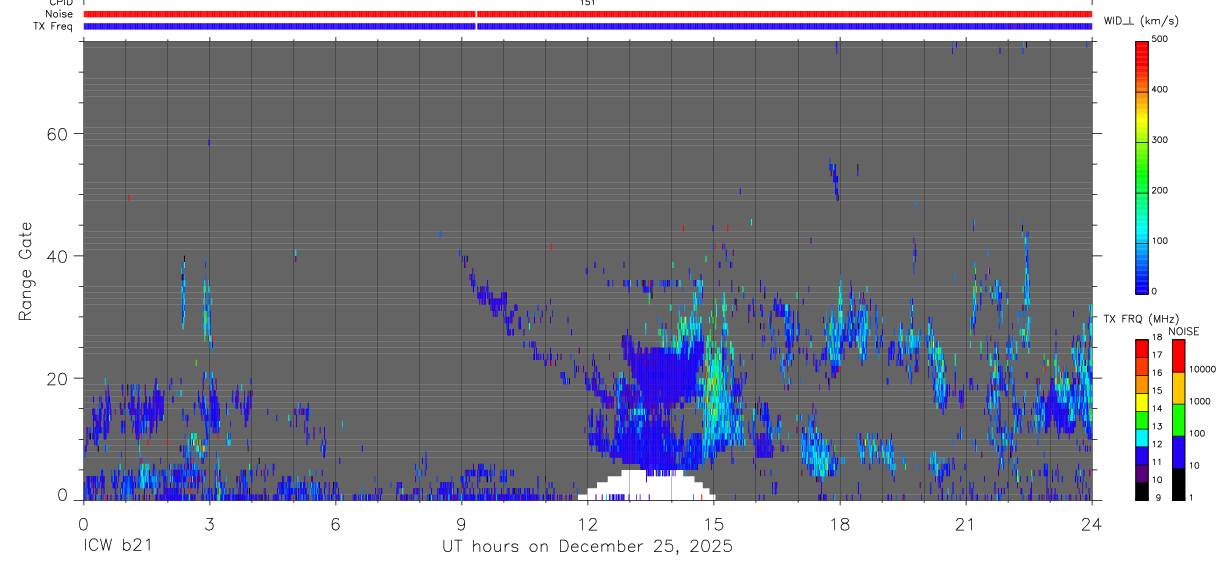The width and height of the screenshot is (1228, 567).
Task: Click the 14 tick on TX FRQ legend
Action: [x=1157, y=409]
